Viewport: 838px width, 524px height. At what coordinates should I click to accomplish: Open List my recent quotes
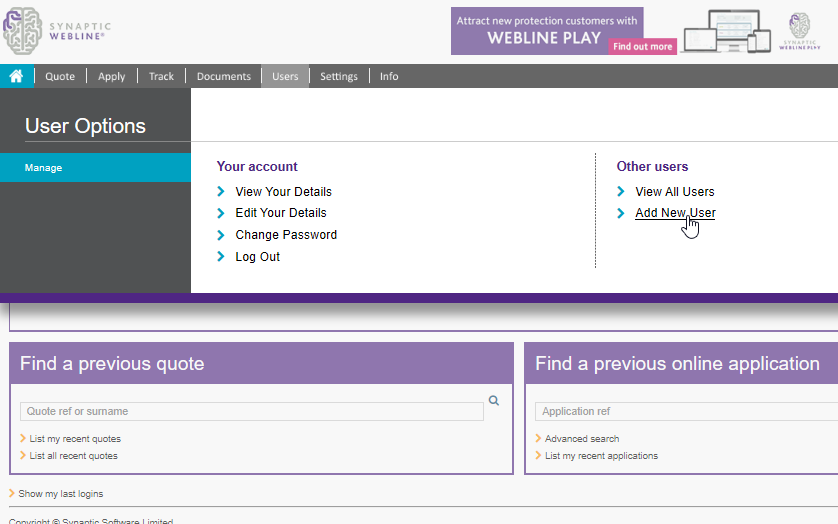tap(75, 438)
